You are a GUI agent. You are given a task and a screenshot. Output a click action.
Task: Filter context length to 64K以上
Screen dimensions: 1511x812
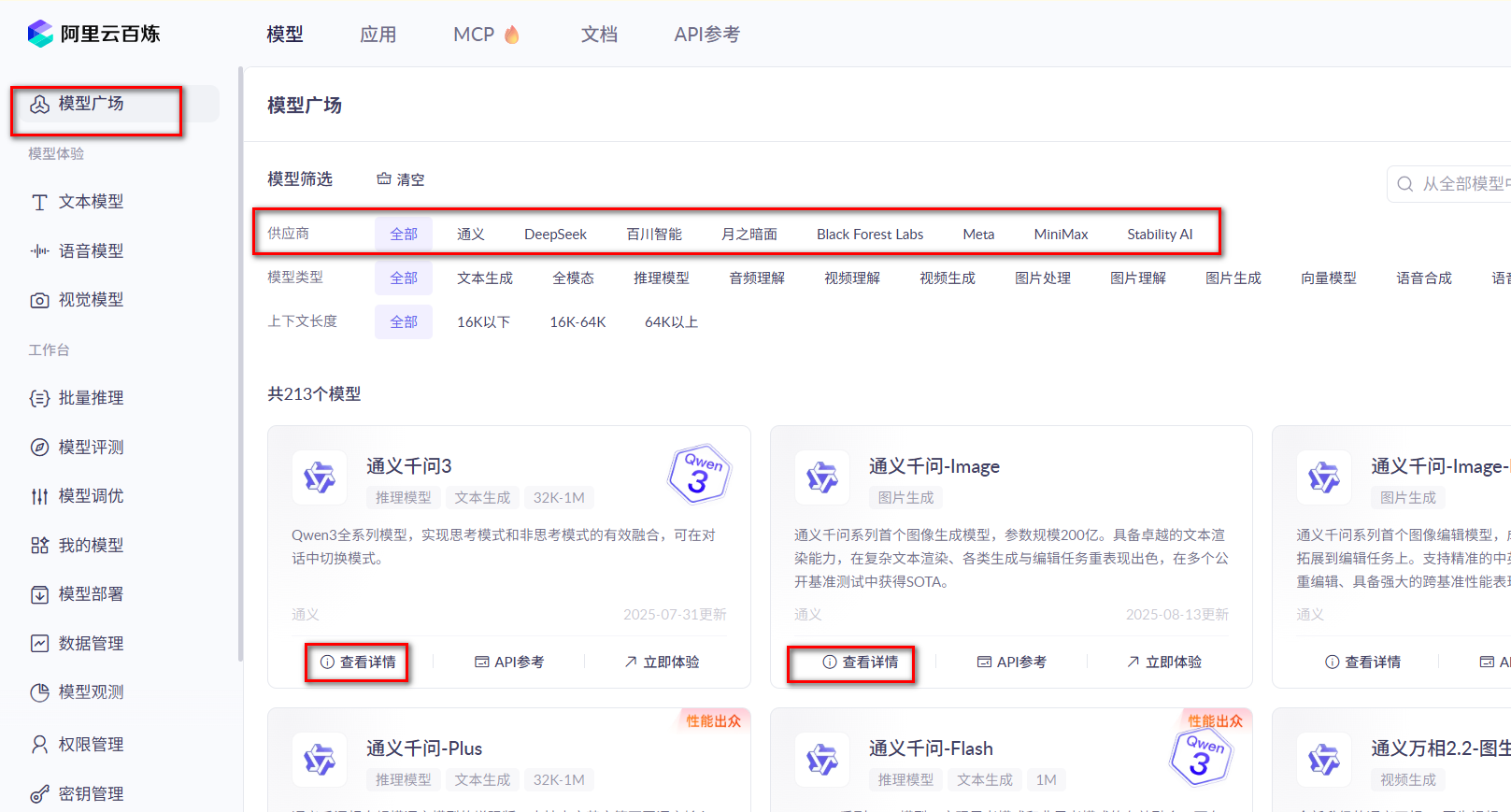(672, 321)
